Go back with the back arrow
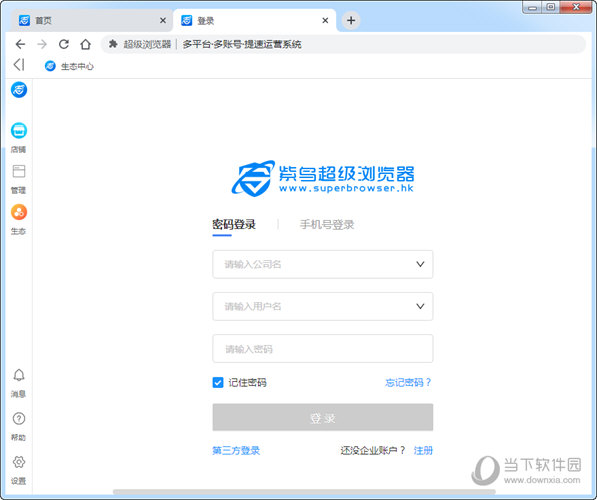 pos(20,44)
